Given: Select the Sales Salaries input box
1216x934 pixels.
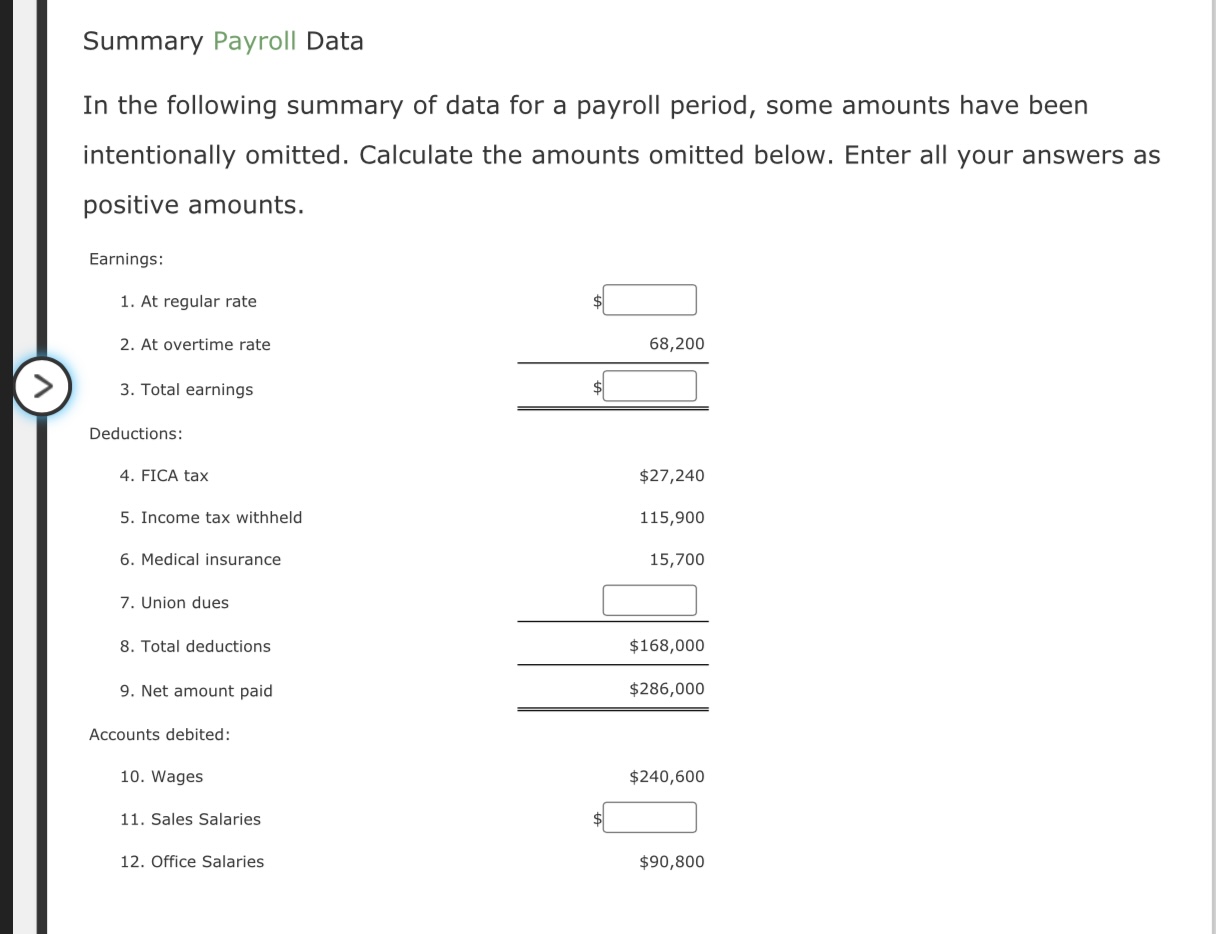Looking at the screenshot, I should coord(649,816).
